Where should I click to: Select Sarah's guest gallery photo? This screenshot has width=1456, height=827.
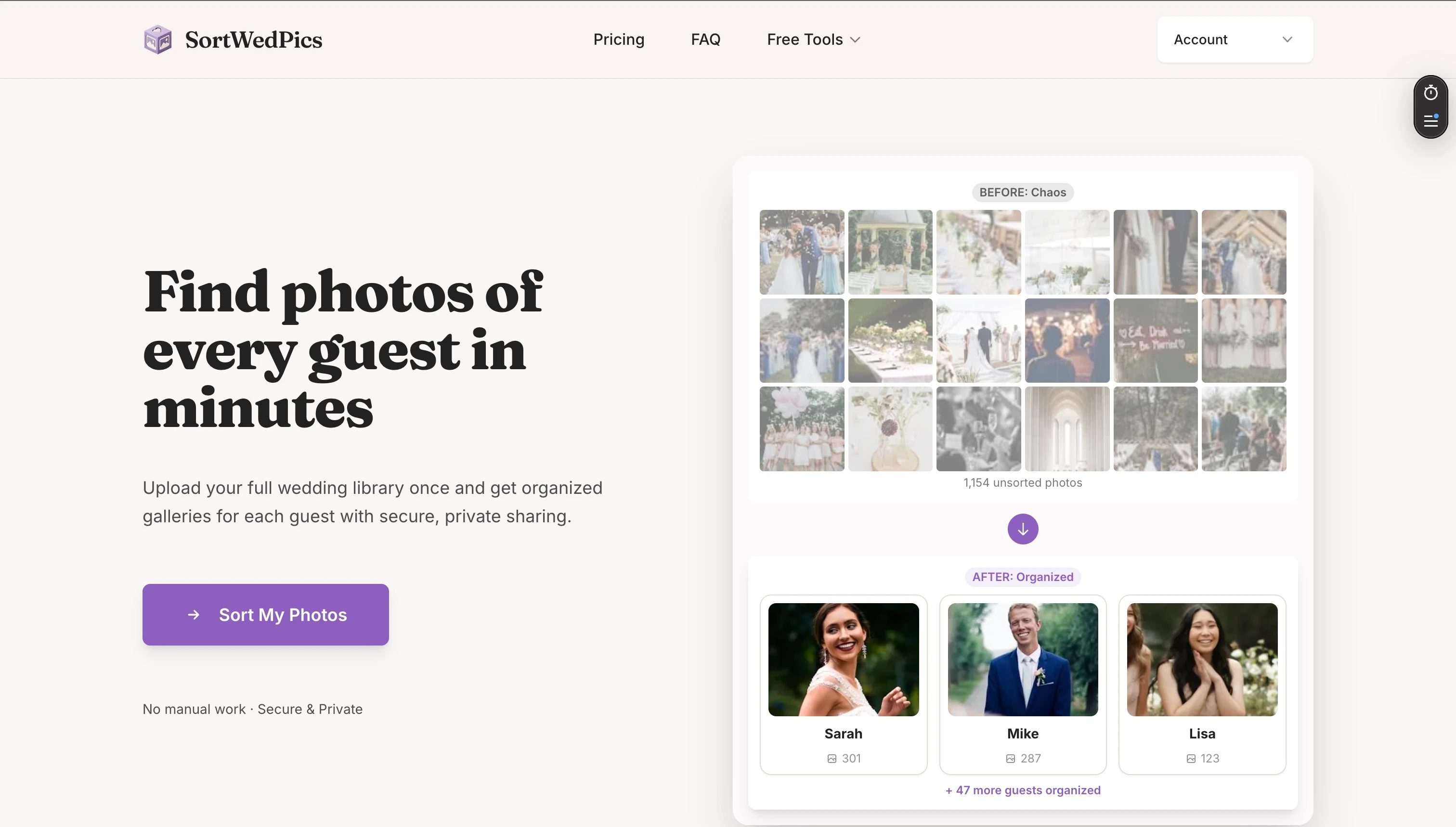[843, 659]
